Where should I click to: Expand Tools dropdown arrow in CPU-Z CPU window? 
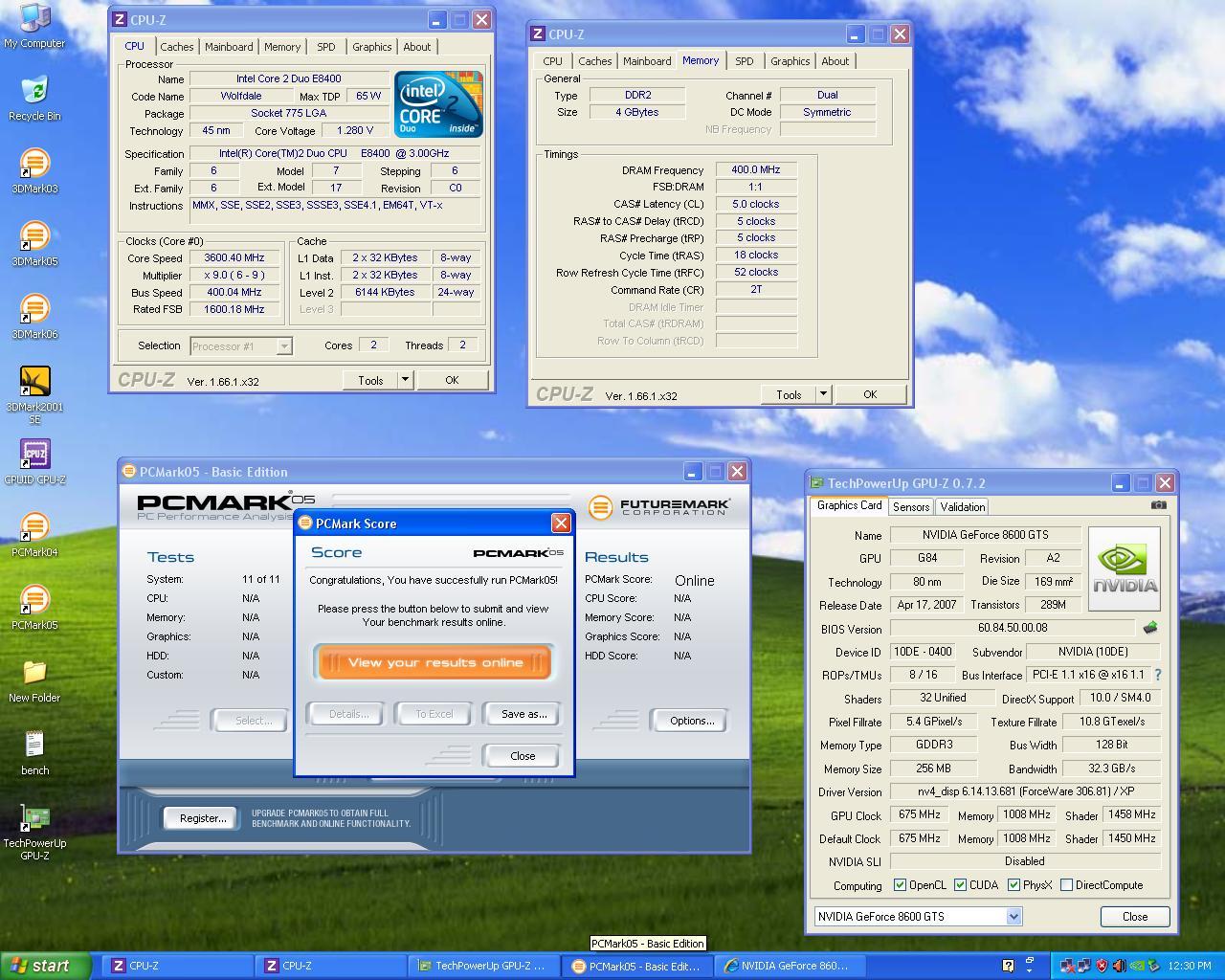coord(405,380)
